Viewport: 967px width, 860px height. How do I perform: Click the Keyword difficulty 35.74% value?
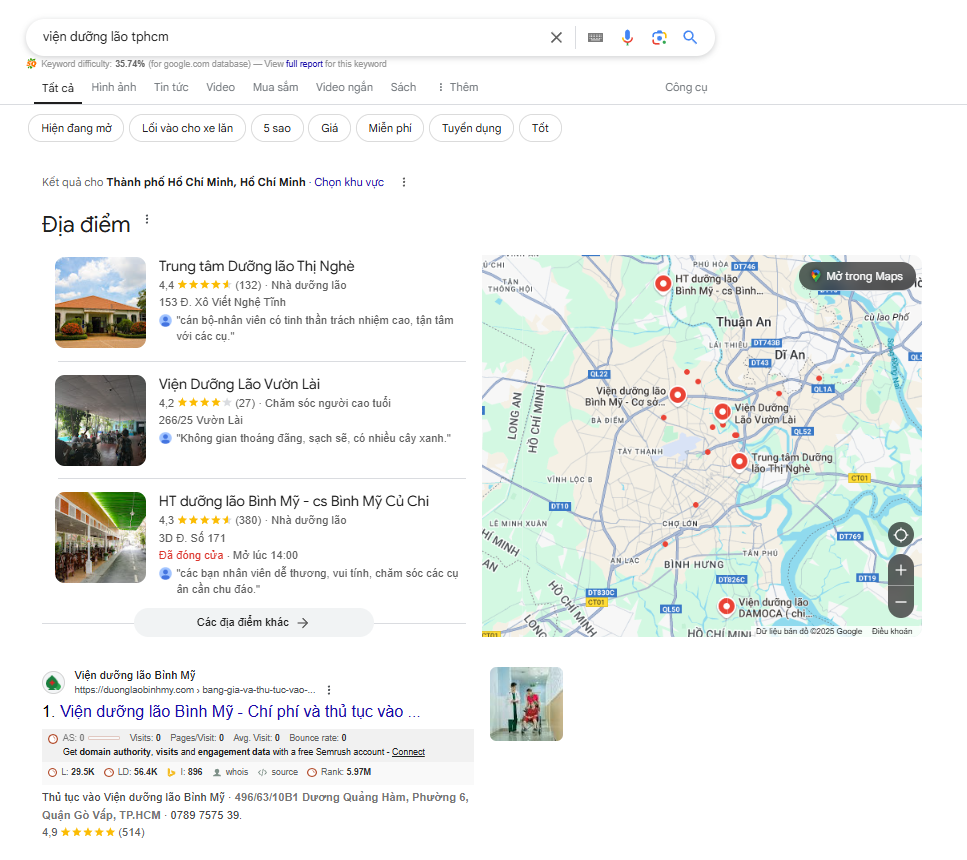130,64
